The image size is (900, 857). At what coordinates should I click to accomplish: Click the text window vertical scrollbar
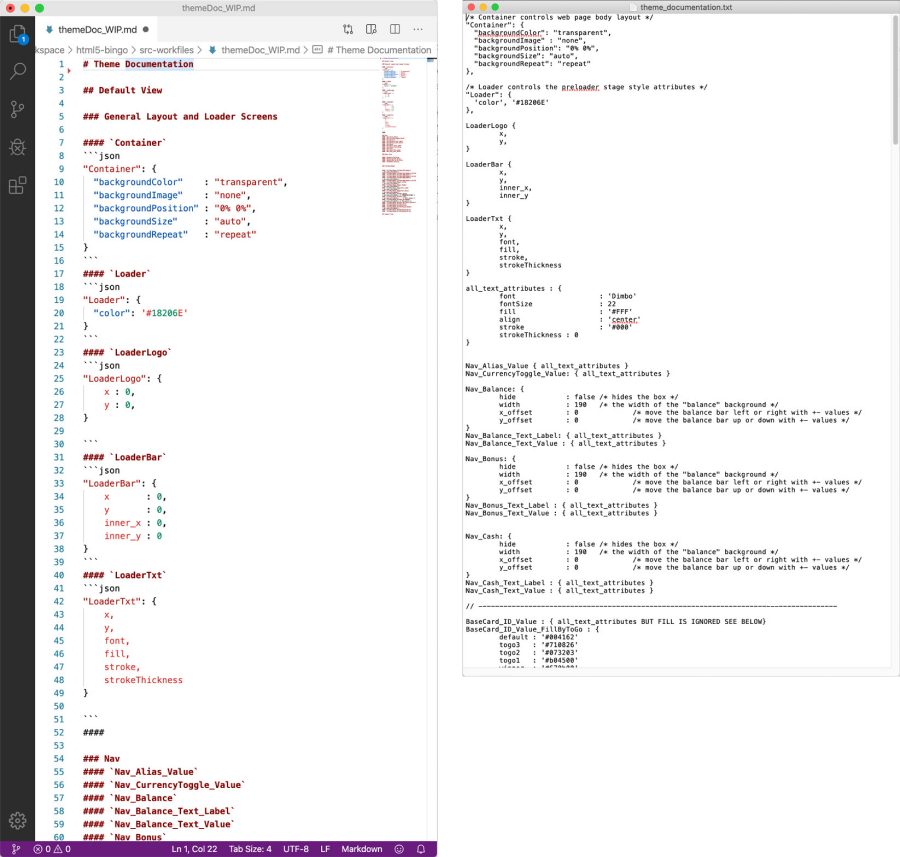[895, 80]
